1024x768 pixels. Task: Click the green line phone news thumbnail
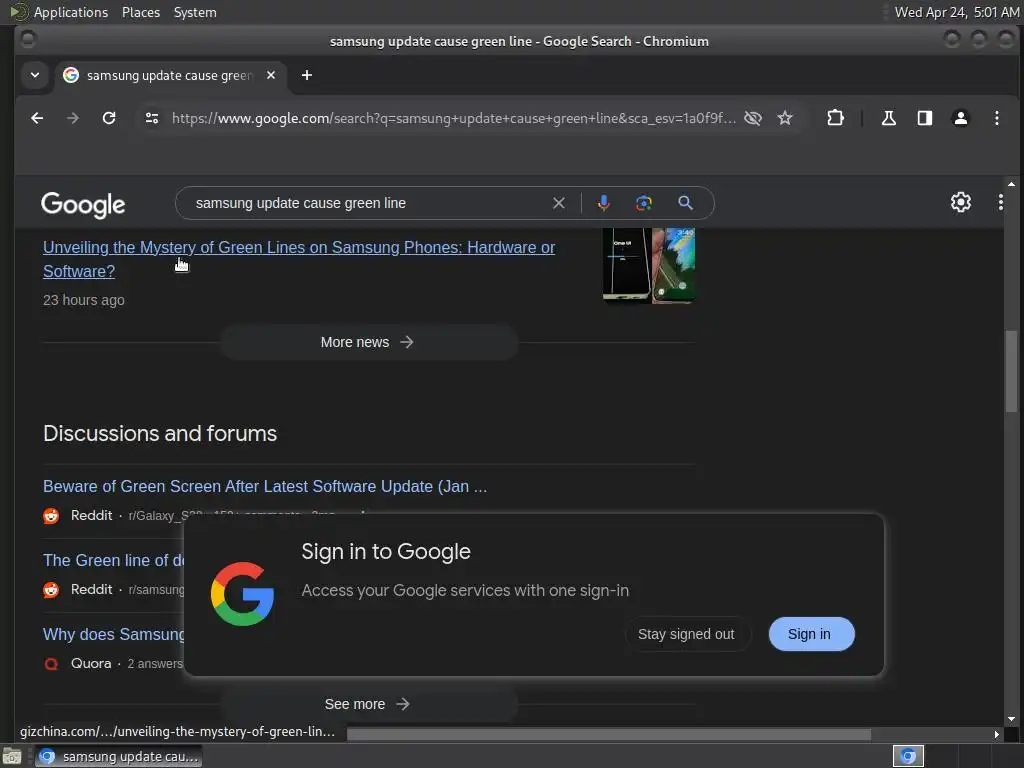coord(649,266)
